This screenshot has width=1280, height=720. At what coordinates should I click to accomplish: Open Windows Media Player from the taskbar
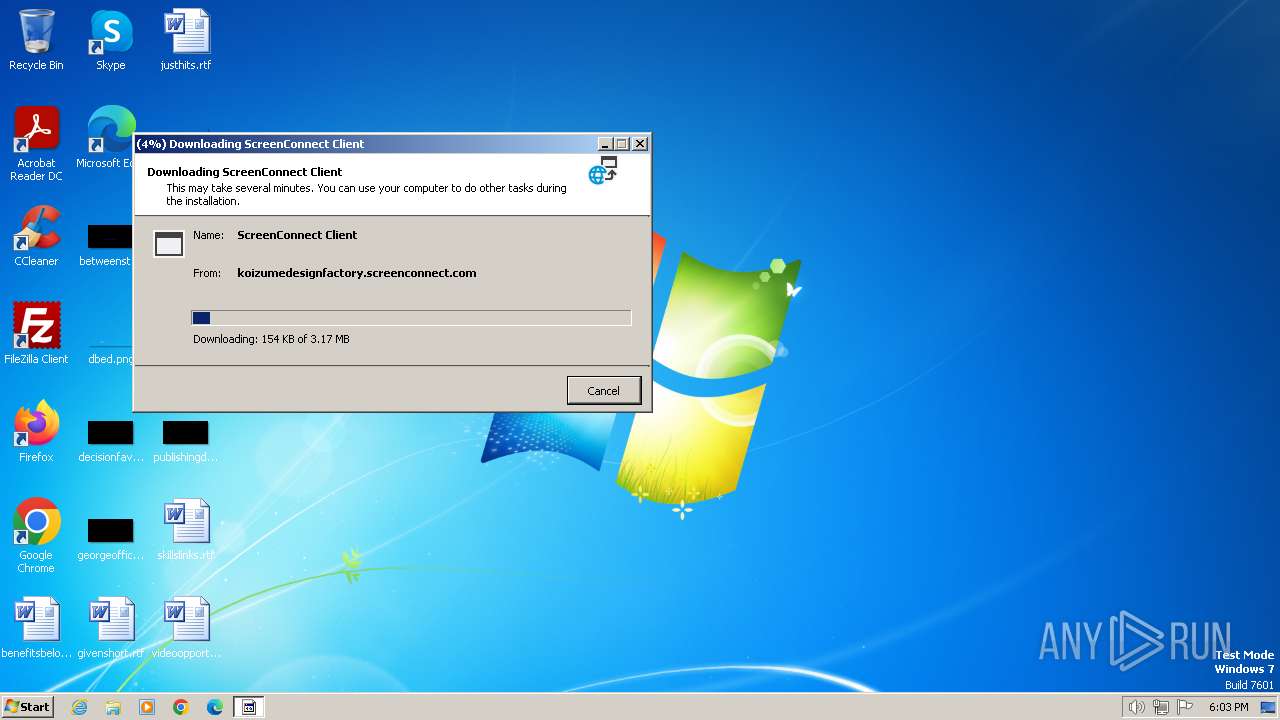(x=147, y=707)
